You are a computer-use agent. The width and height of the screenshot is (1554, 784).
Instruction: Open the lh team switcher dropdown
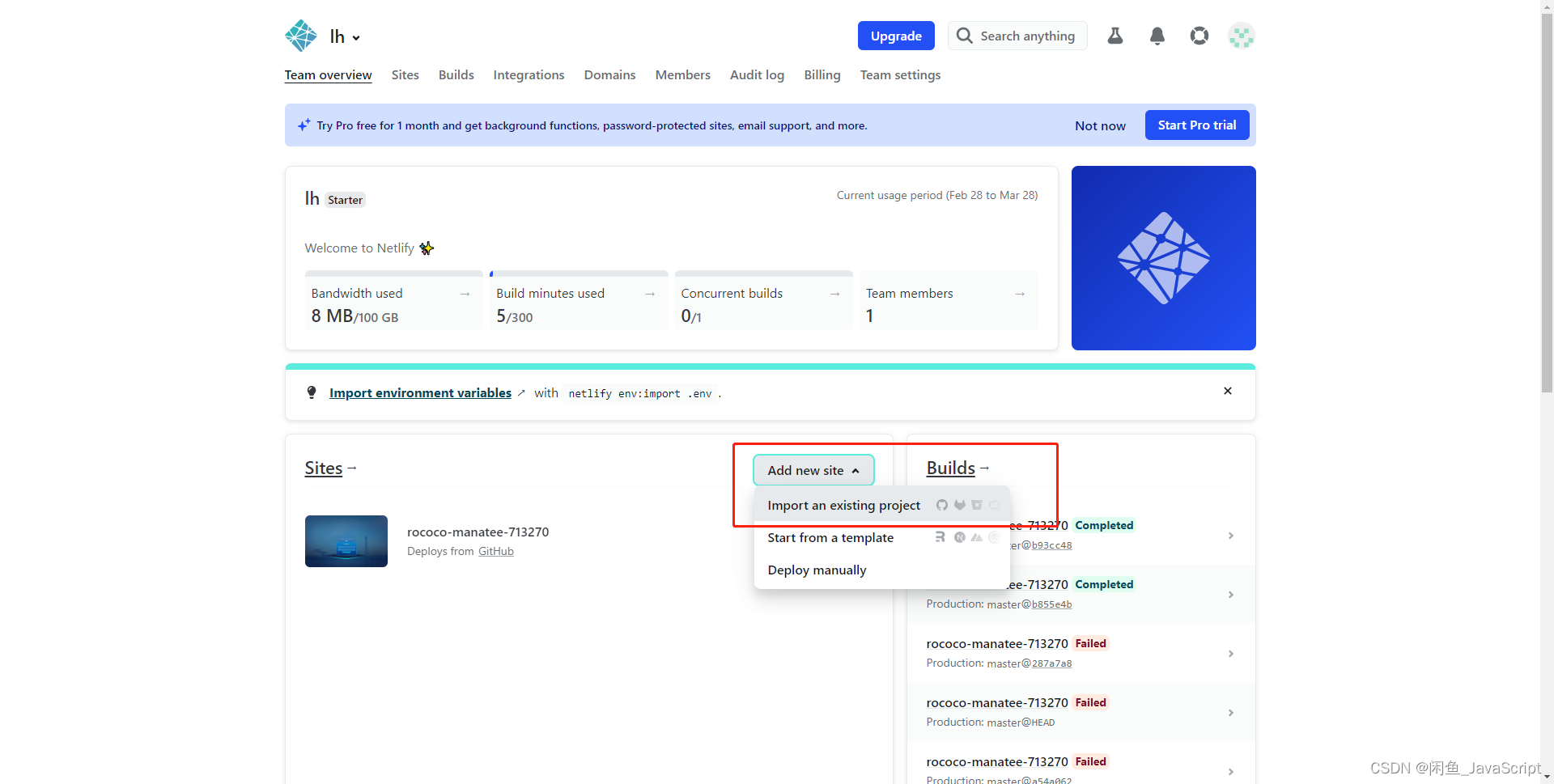[345, 36]
